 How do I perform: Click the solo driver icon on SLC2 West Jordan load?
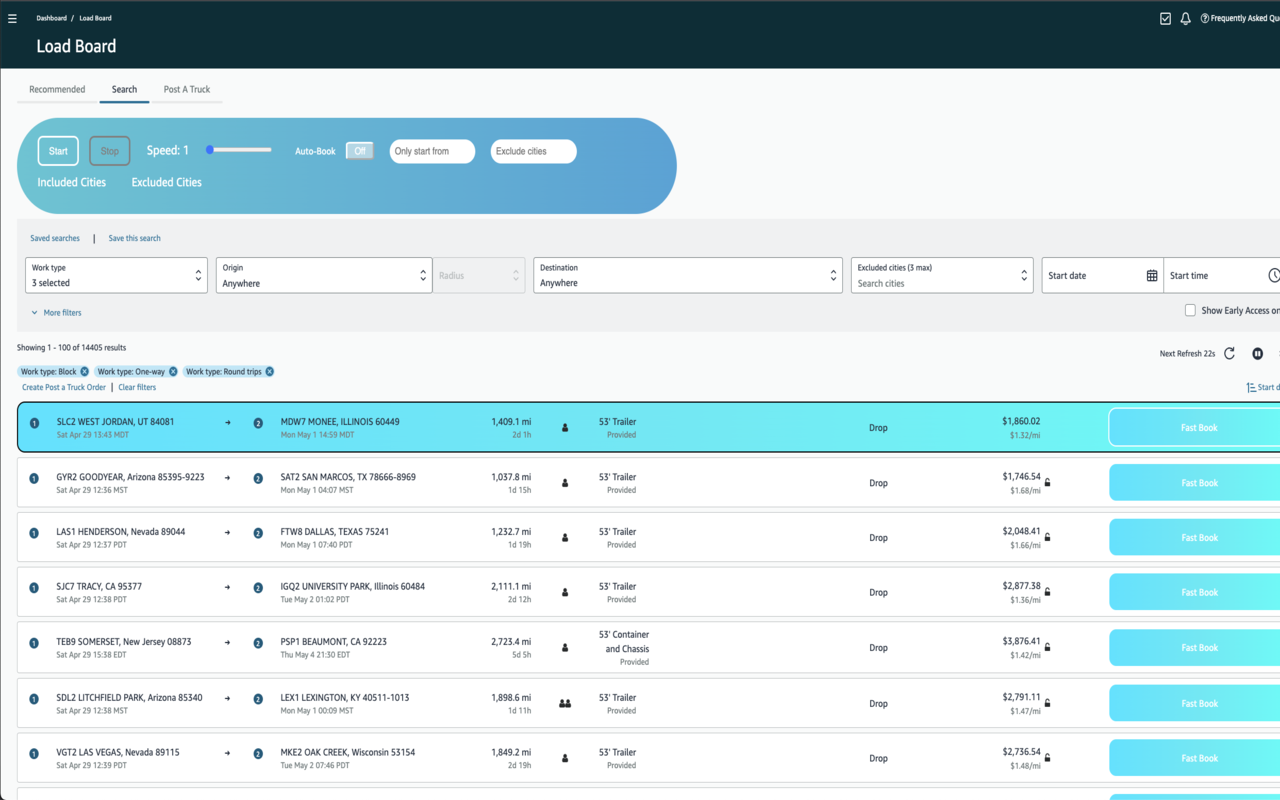pos(565,428)
